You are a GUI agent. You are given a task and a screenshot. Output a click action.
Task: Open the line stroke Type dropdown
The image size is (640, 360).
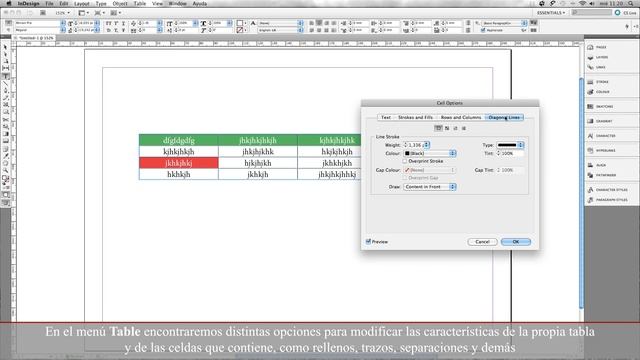(x=510, y=145)
